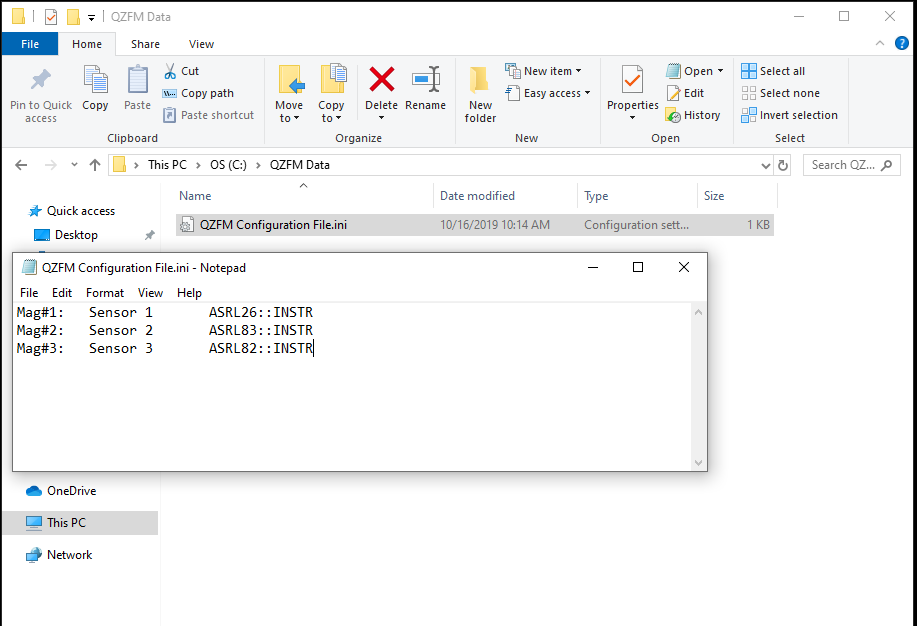Image resolution: width=917 pixels, height=626 pixels.
Task: Expand the Delete options arrow
Action: [381, 118]
